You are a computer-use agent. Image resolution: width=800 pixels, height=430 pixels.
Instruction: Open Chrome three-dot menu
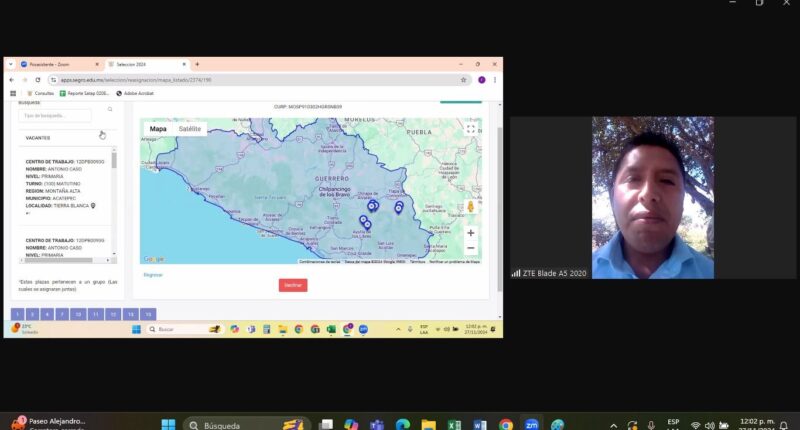tap(494, 80)
